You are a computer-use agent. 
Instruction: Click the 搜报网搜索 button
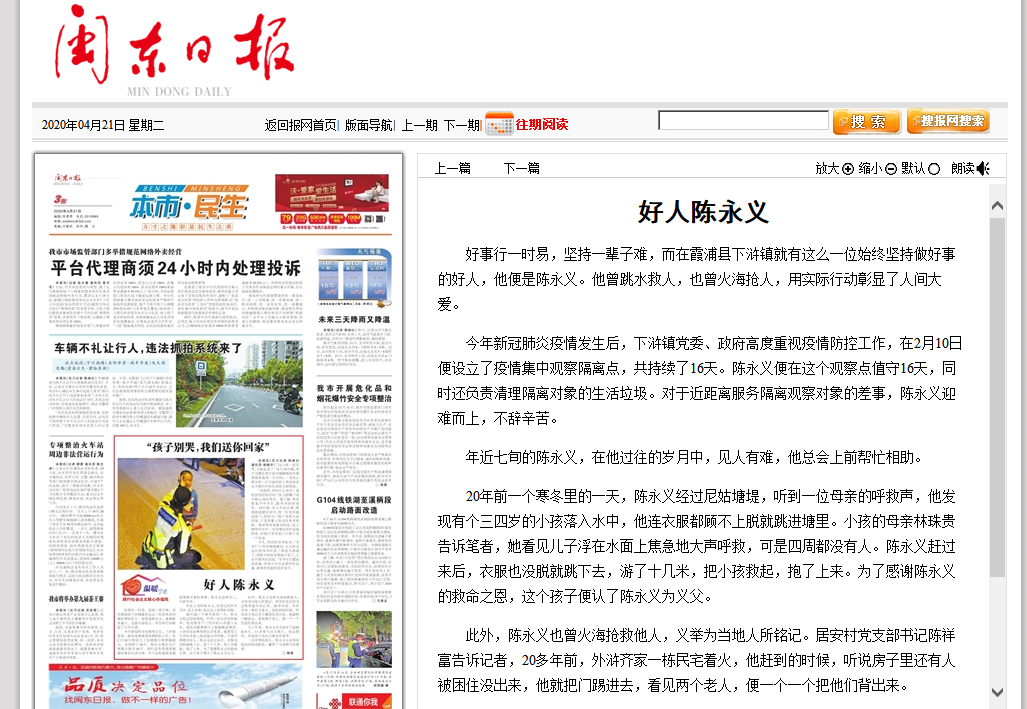pyautogui.click(x=948, y=121)
